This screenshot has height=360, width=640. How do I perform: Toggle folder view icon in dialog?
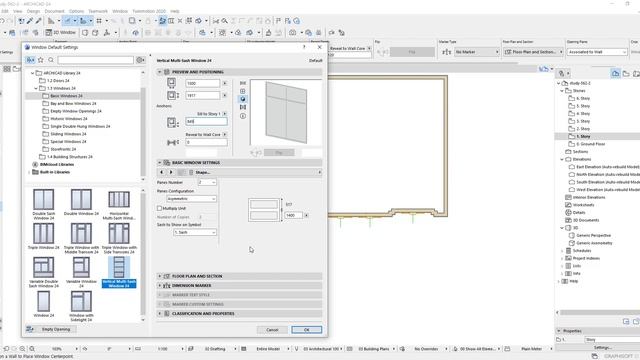click(31, 60)
